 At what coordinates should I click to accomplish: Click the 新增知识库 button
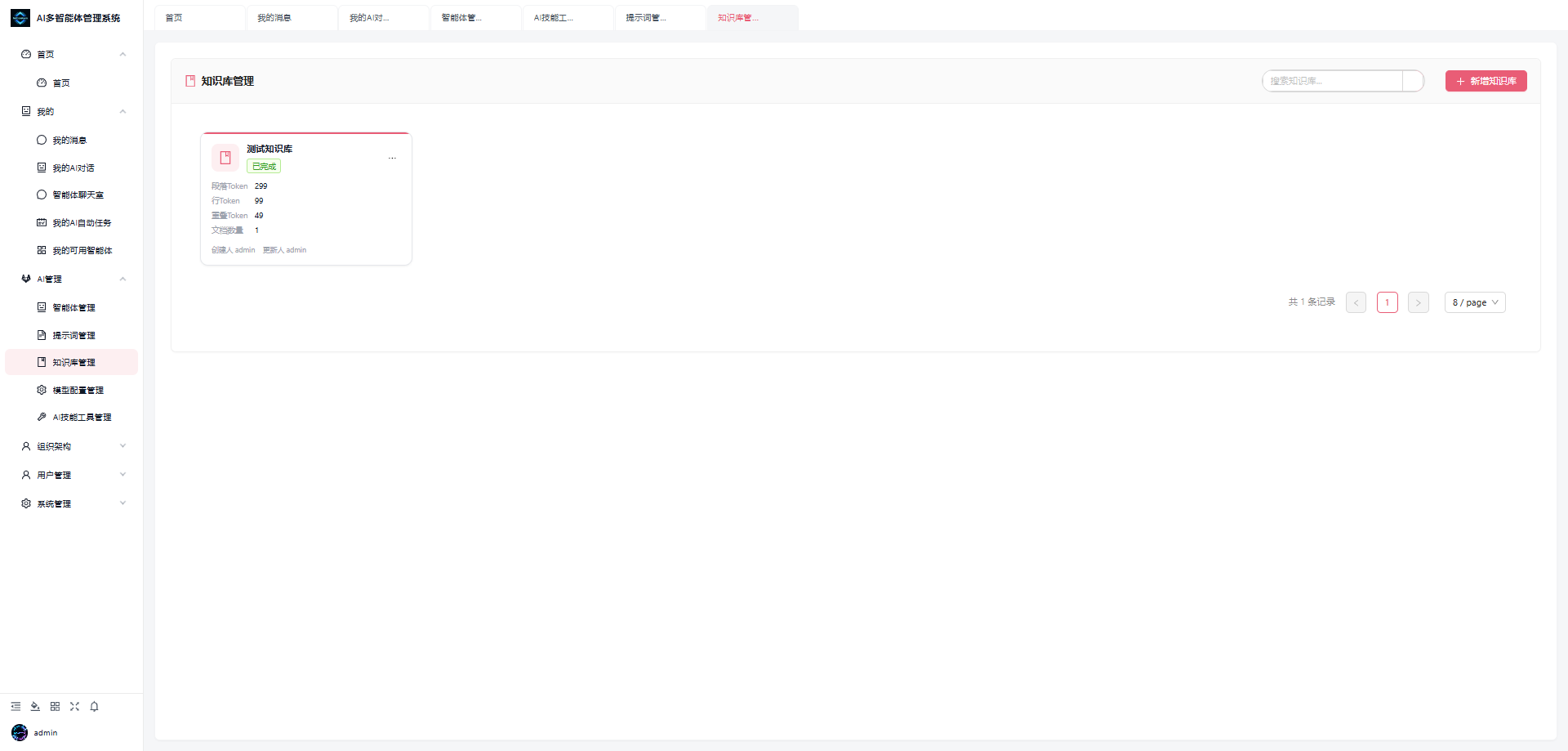(x=1486, y=81)
